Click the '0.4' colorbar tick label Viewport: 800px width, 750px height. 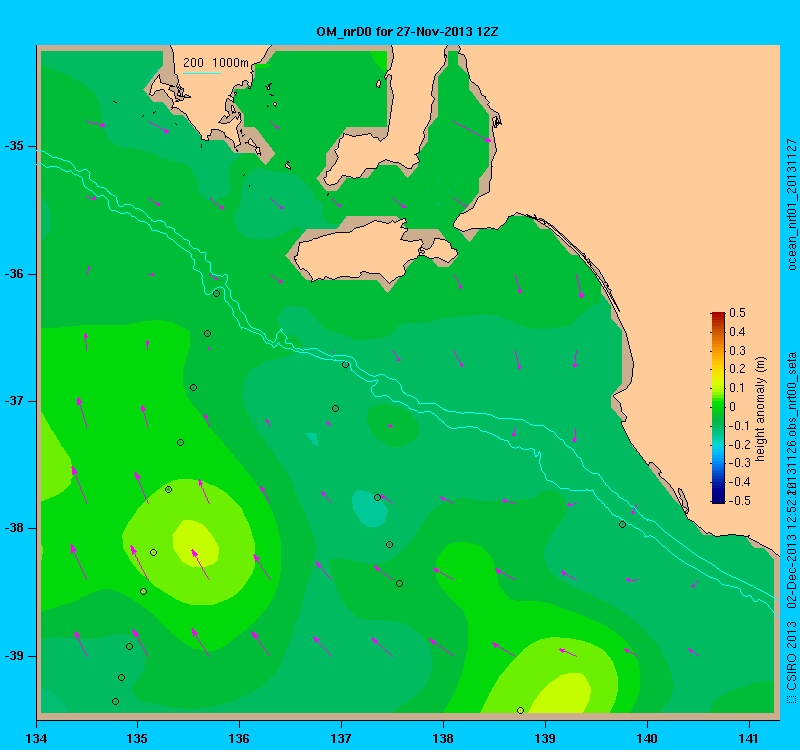coord(737,332)
